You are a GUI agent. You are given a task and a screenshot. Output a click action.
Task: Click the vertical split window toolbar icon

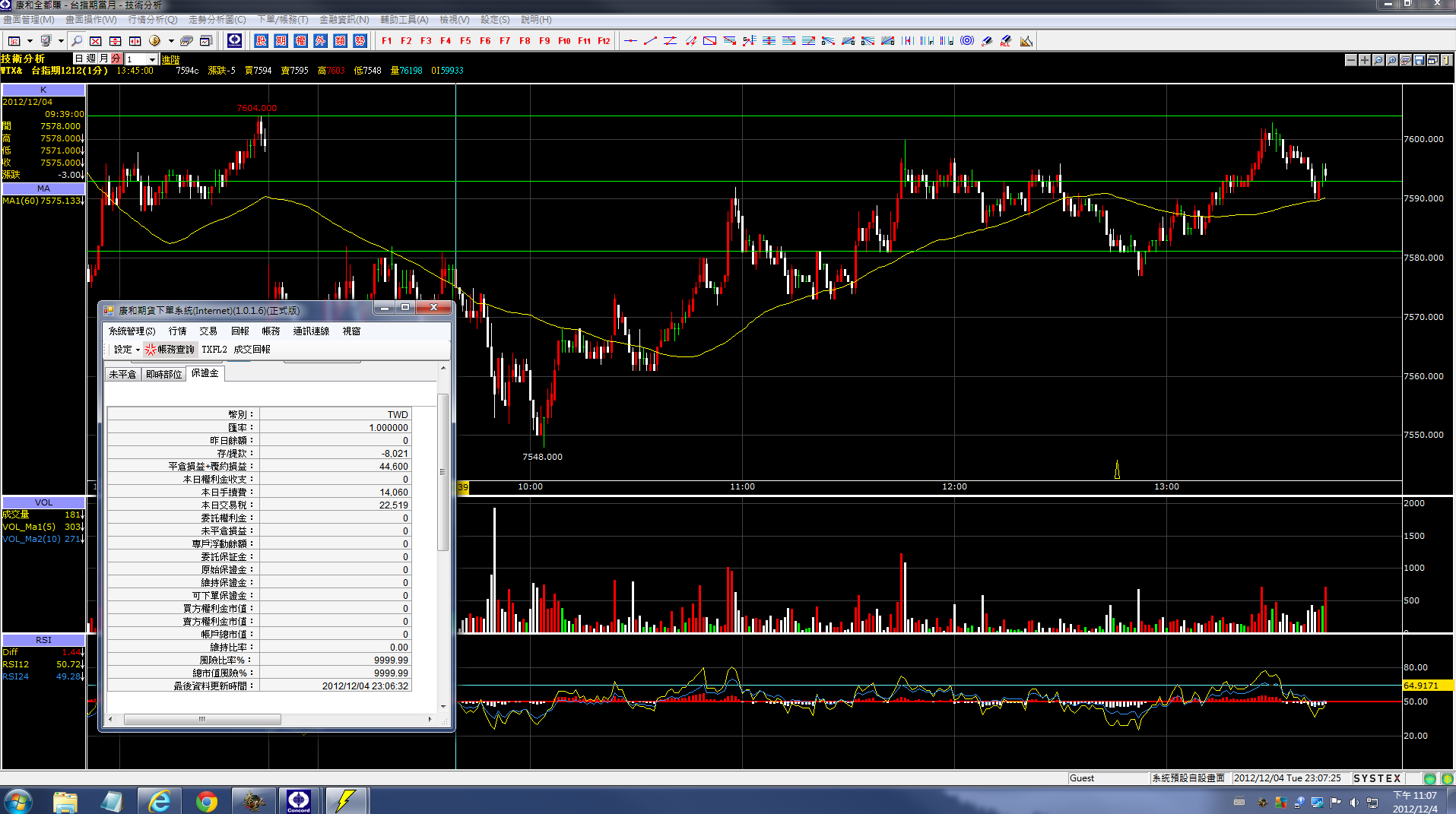[x=116, y=41]
